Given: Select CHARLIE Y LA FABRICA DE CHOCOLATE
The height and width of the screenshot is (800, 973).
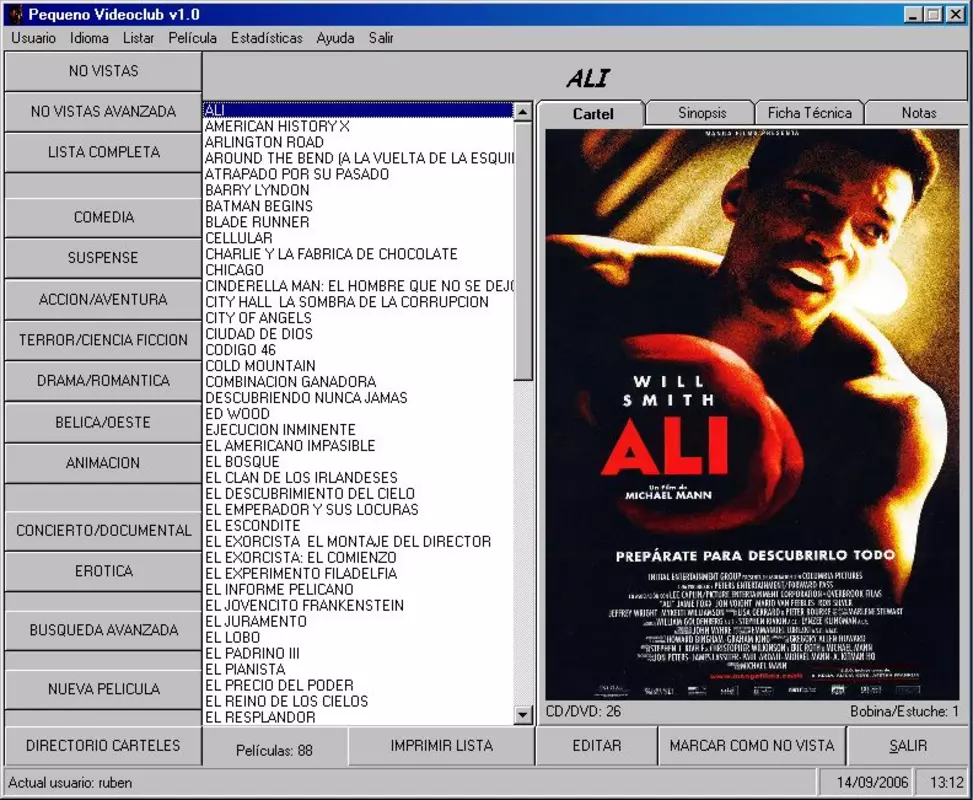Looking at the screenshot, I should pyautogui.click(x=358, y=254).
